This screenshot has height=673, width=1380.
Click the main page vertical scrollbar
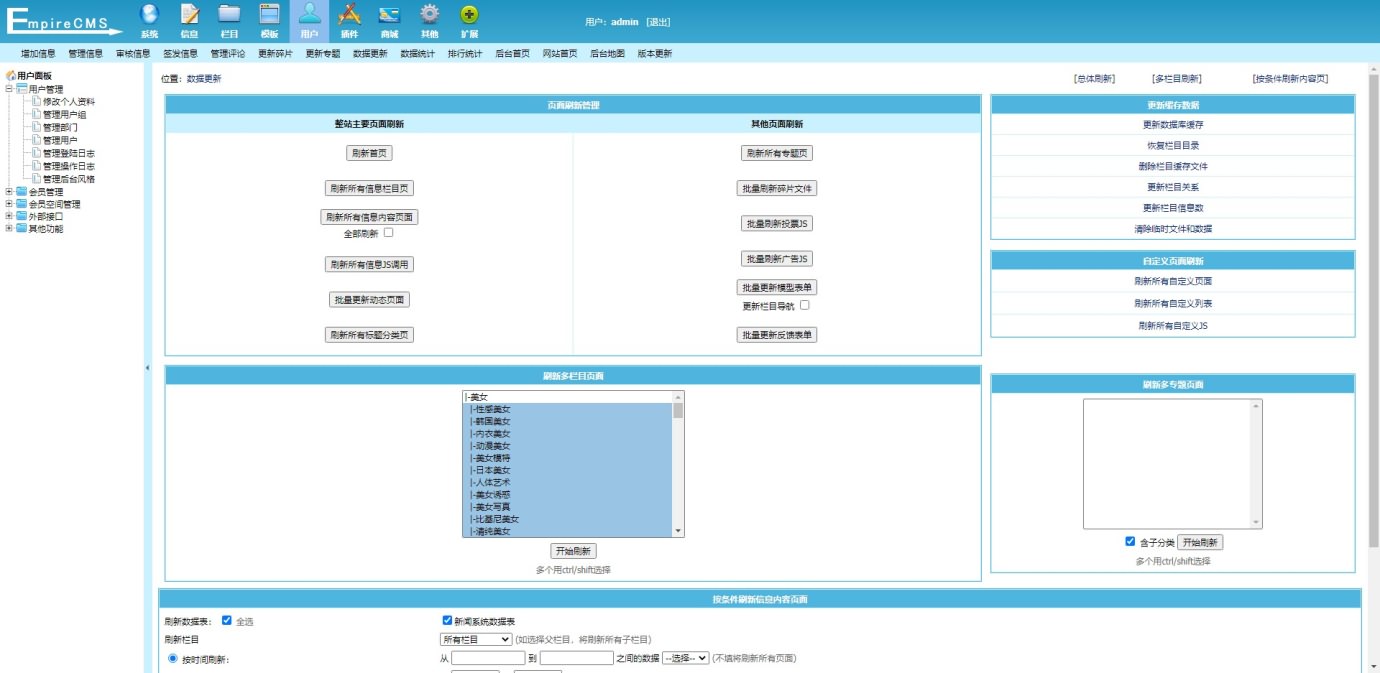coord(1373,310)
